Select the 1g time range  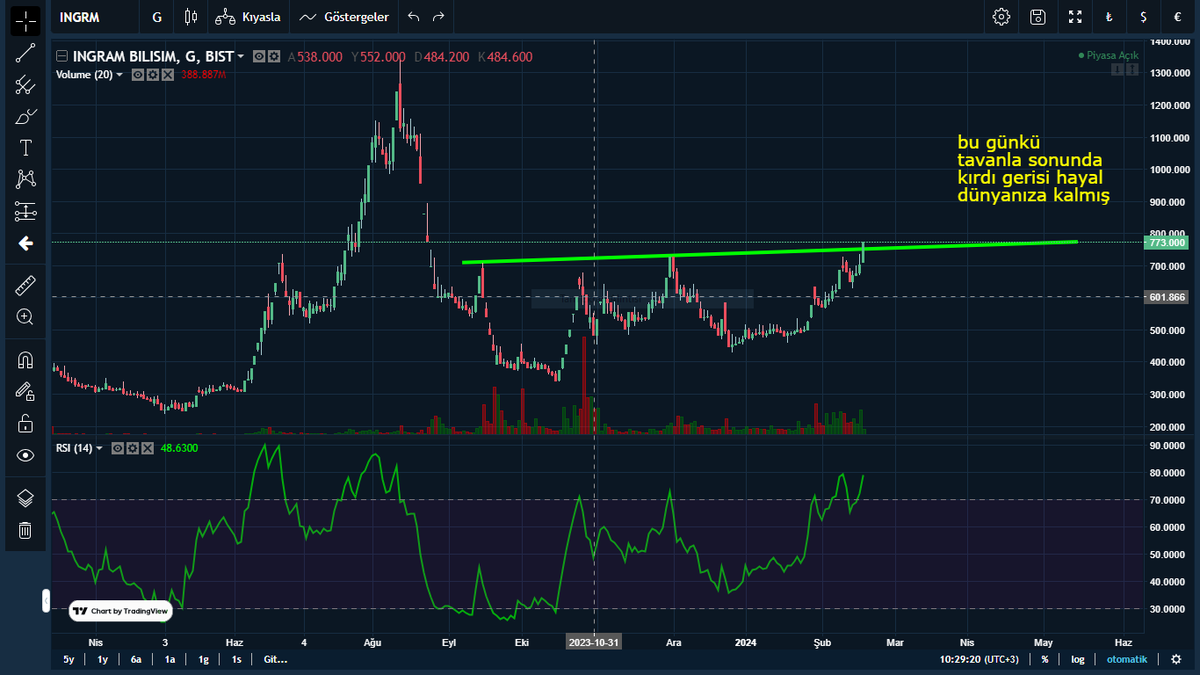point(203,660)
